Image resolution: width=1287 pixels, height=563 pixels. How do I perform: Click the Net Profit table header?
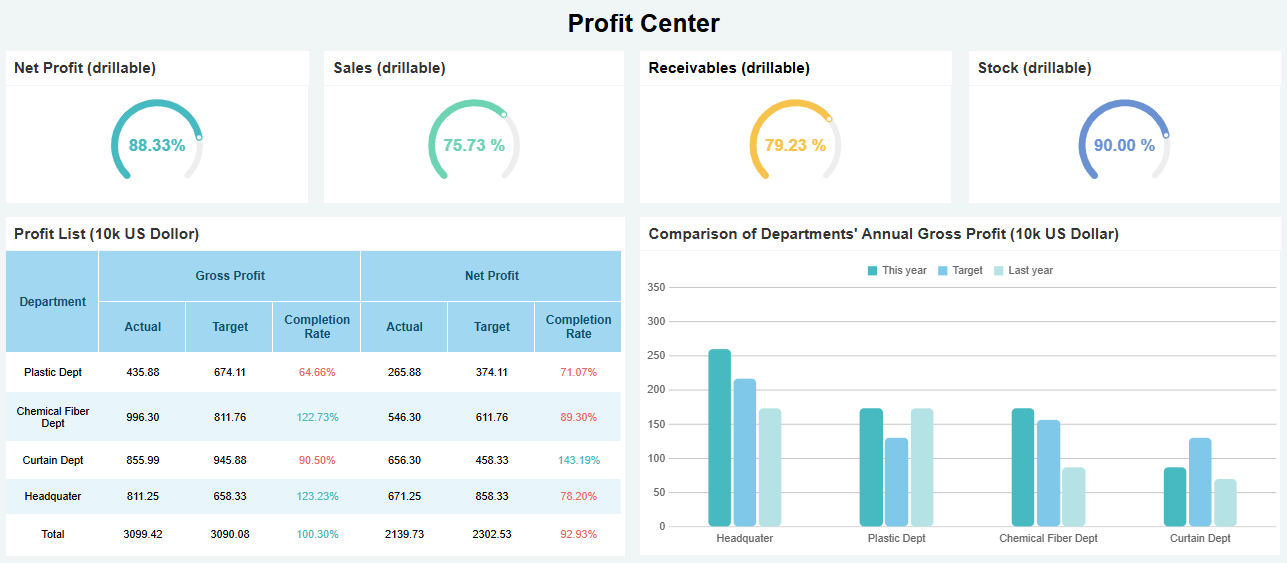point(491,276)
